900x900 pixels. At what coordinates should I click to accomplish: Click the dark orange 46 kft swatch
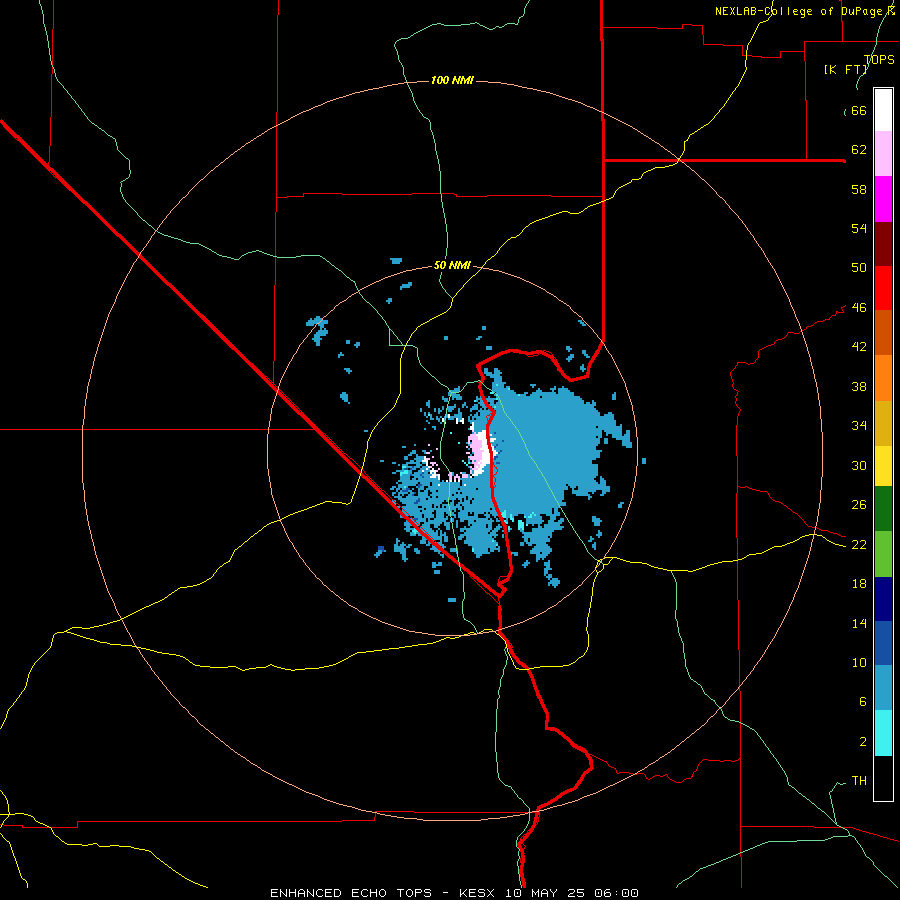point(883,333)
